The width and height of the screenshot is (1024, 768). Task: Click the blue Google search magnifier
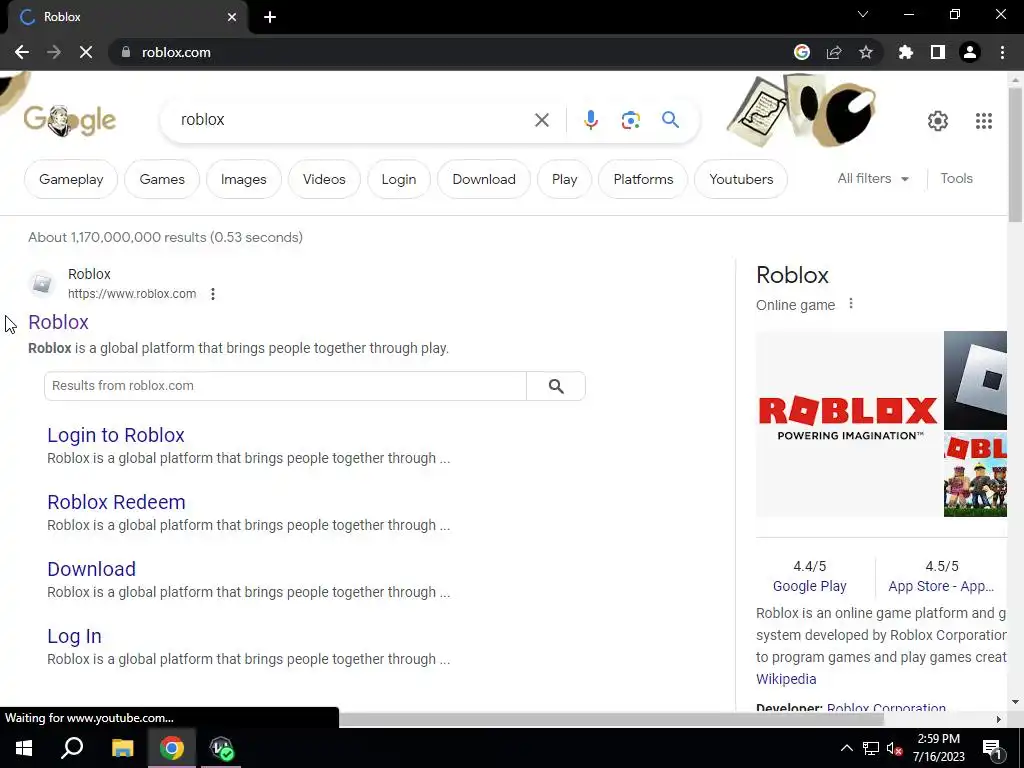(670, 120)
